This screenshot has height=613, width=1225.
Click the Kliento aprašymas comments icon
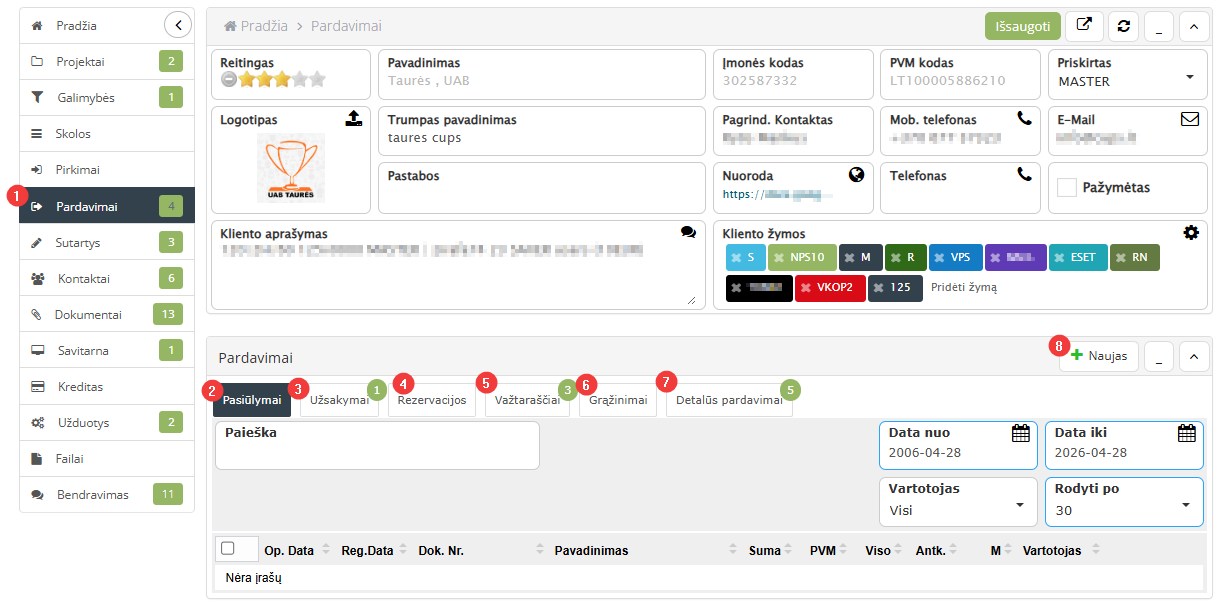click(688, 232)
